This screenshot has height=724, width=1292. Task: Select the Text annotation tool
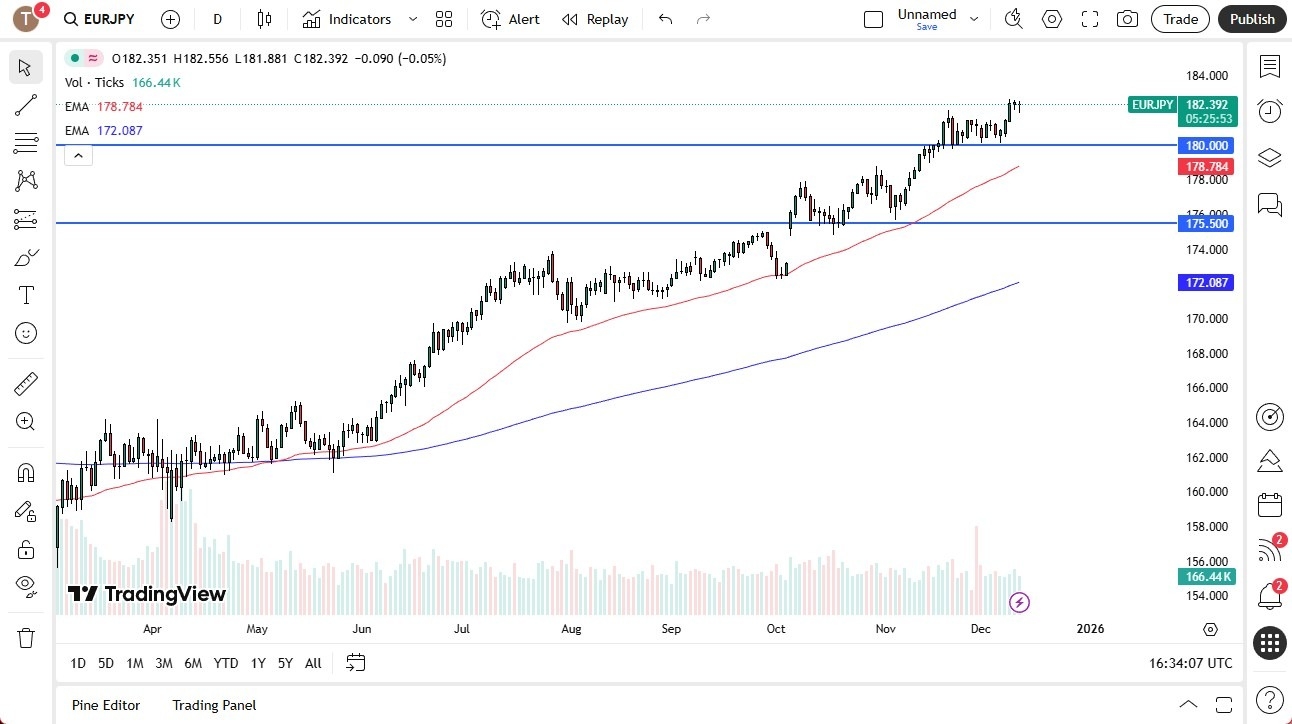(25, 294)
